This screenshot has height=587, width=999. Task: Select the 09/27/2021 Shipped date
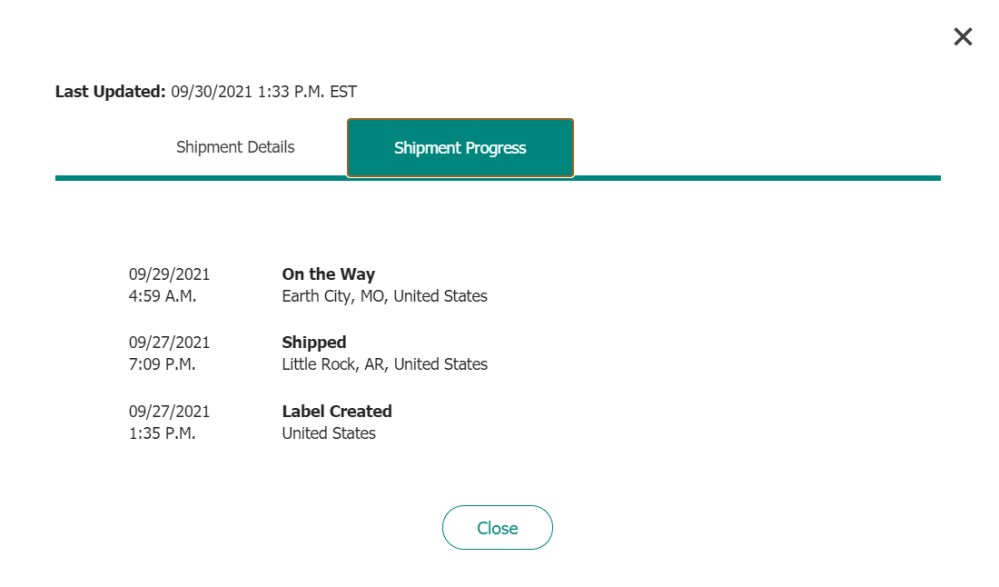(x=170, y=341)
